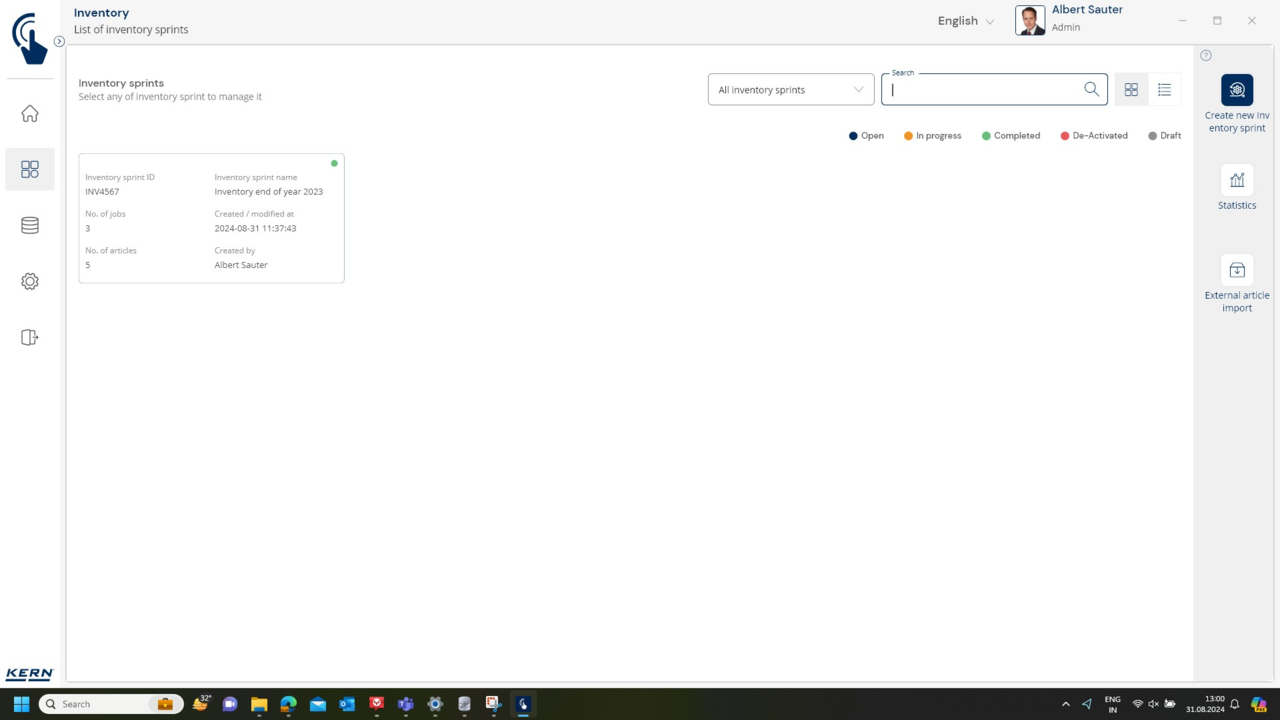
Task: Open the INV4567 inventory sprint card
Action: click(x=211, y=218)
